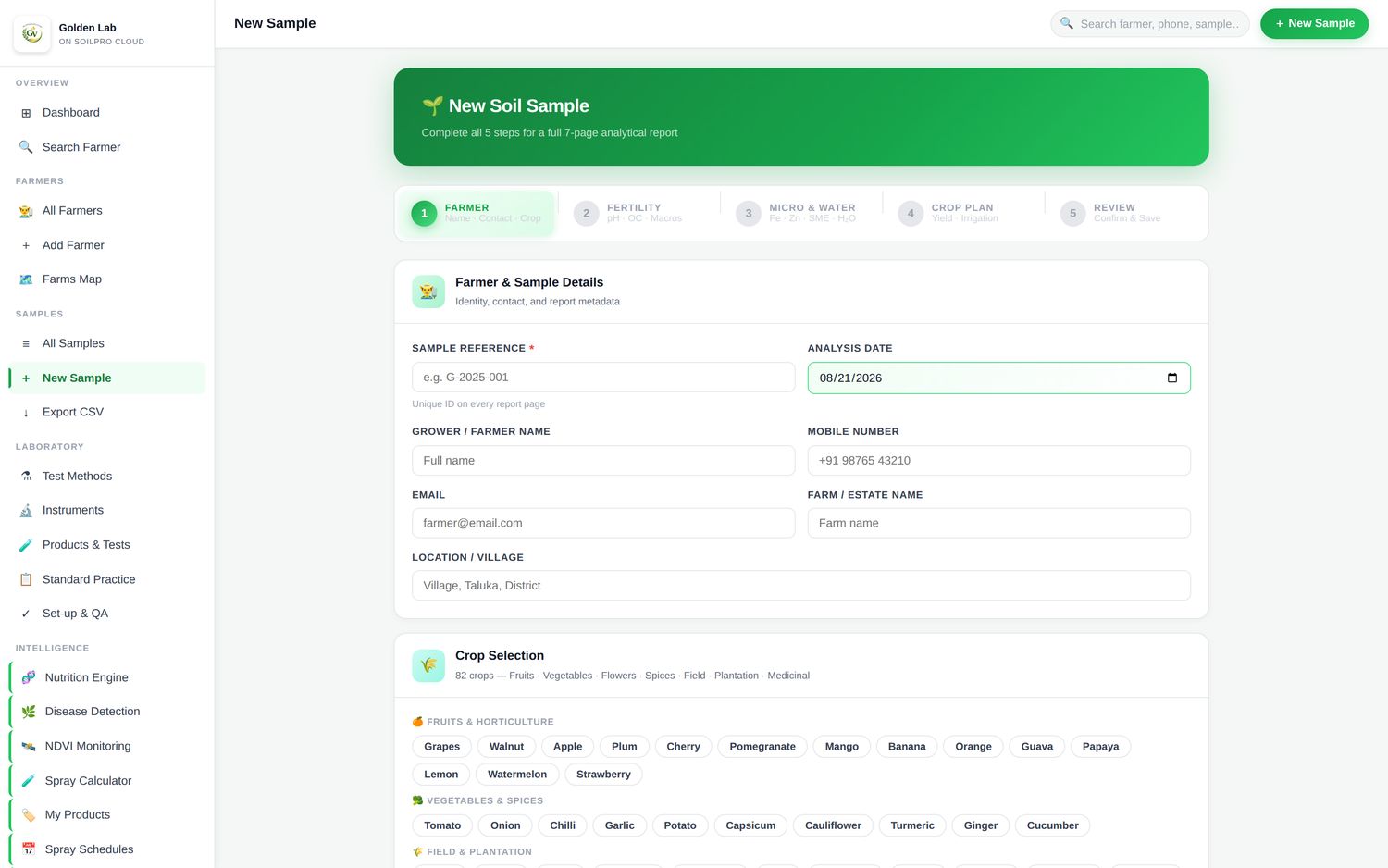This screenshot has height=868, width=1388.
Task: Click the Export CSV download arrow icon
Action: click(26, 413)
